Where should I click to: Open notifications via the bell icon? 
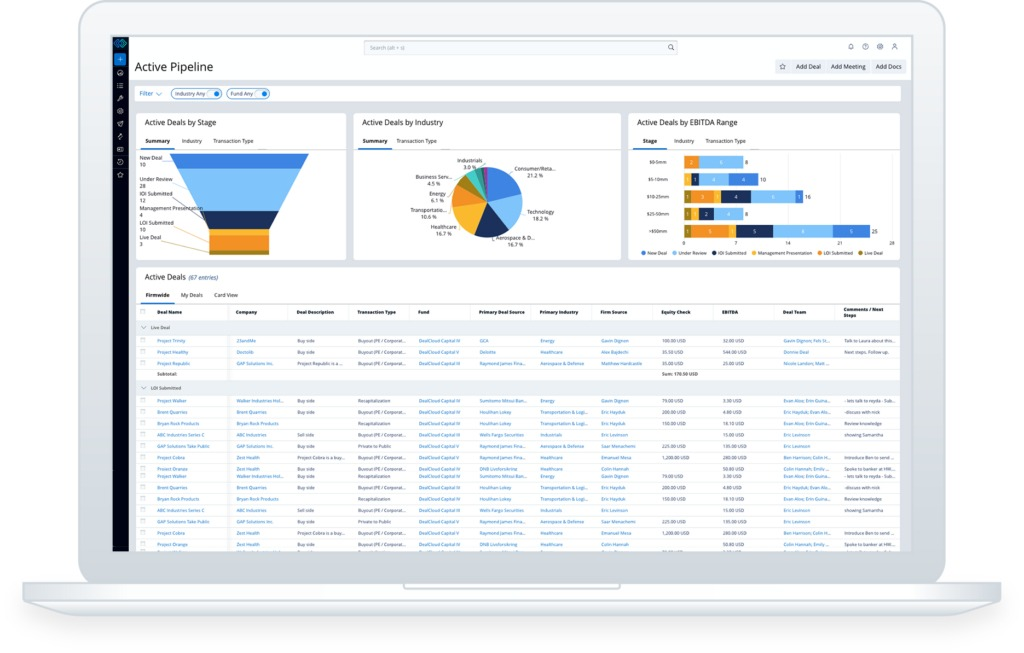(x=851, y=47)
